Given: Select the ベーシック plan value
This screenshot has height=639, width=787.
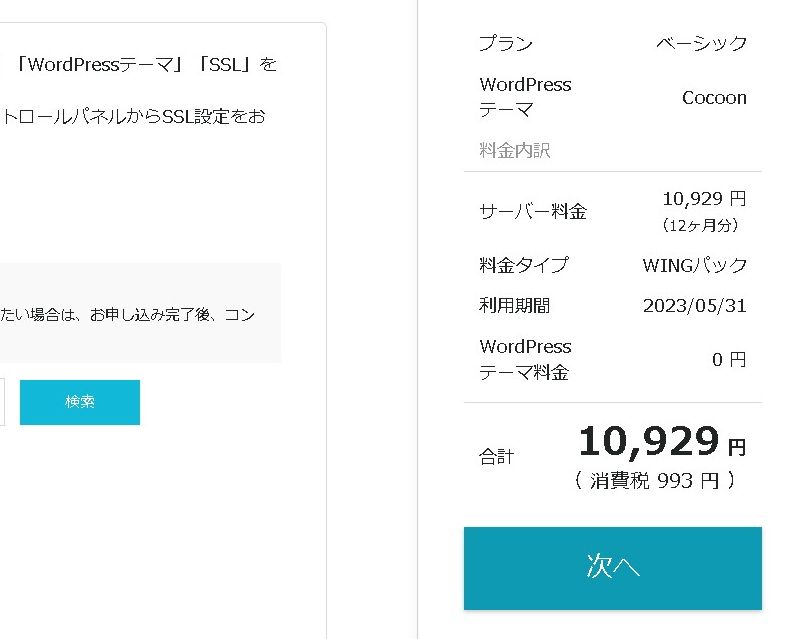Looking at the screenshot, I should click(701, 44).
